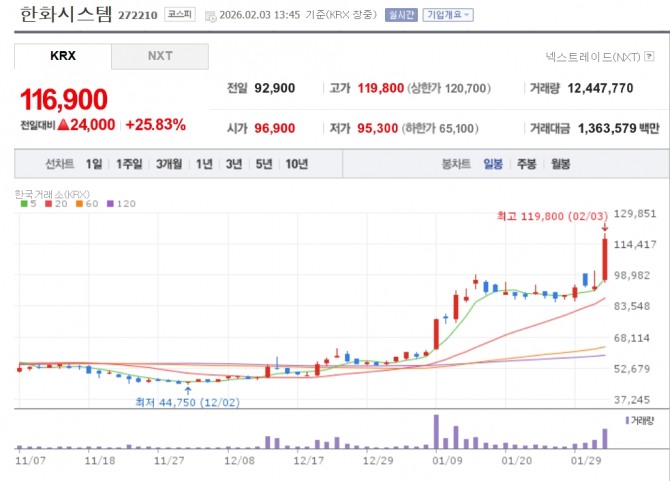
Task: Click the opening price 96,900
Action: coord(275,129)
